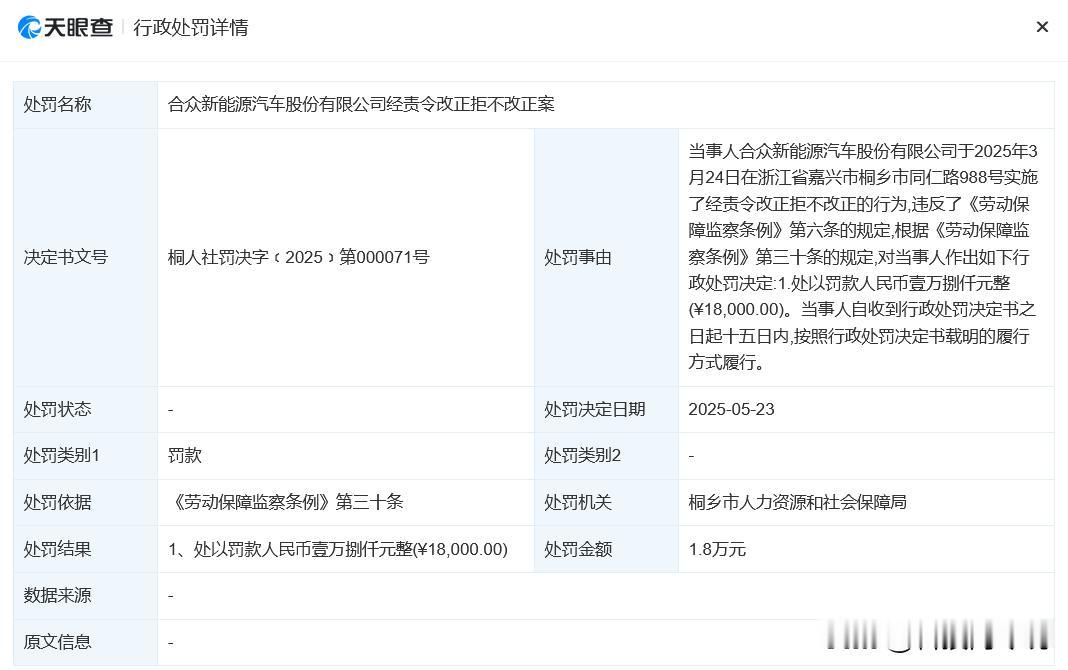Image resolution: width=1068 pixels, height=670 pixels.
Task: Select the 罚款 value
Action: [185, 456]
